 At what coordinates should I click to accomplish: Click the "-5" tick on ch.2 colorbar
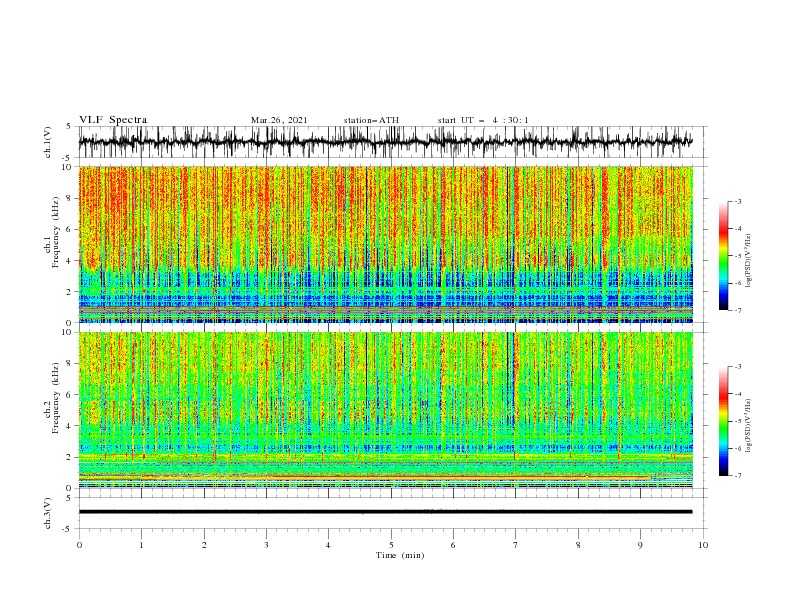click(x=738, y=421)
